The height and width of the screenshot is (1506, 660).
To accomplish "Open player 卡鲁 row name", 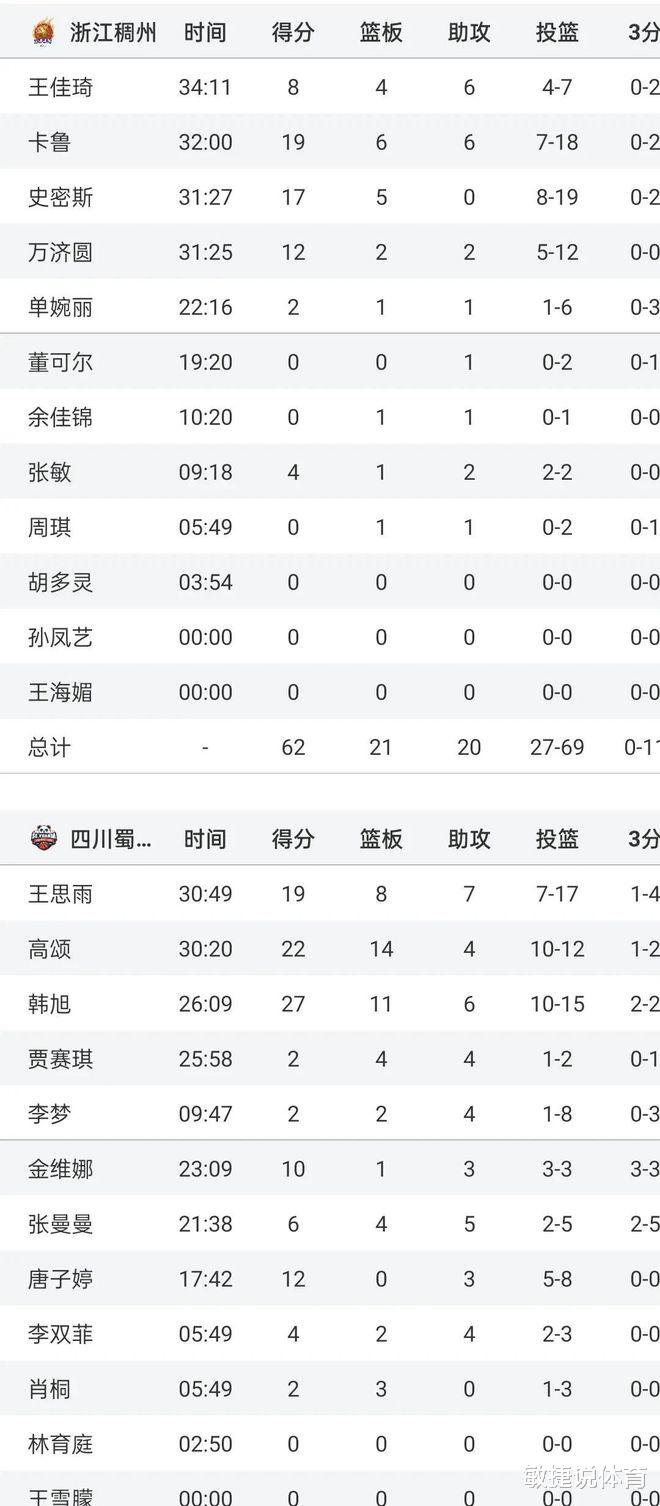I will [x=49, y=143].
